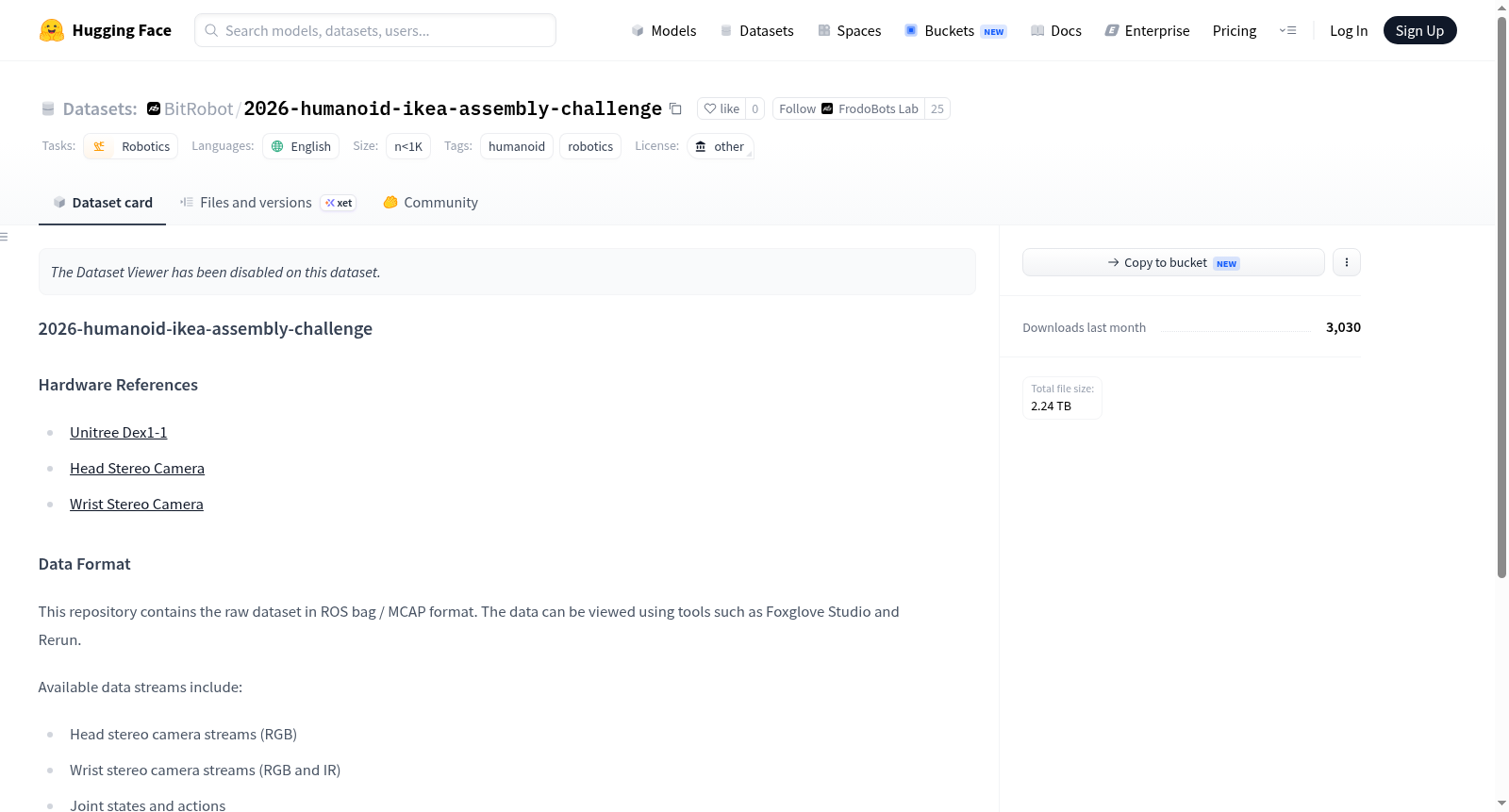Focus the search models input field
Image resolution: width=1509 pixels, height=812 pixels.
pos(375,30)
